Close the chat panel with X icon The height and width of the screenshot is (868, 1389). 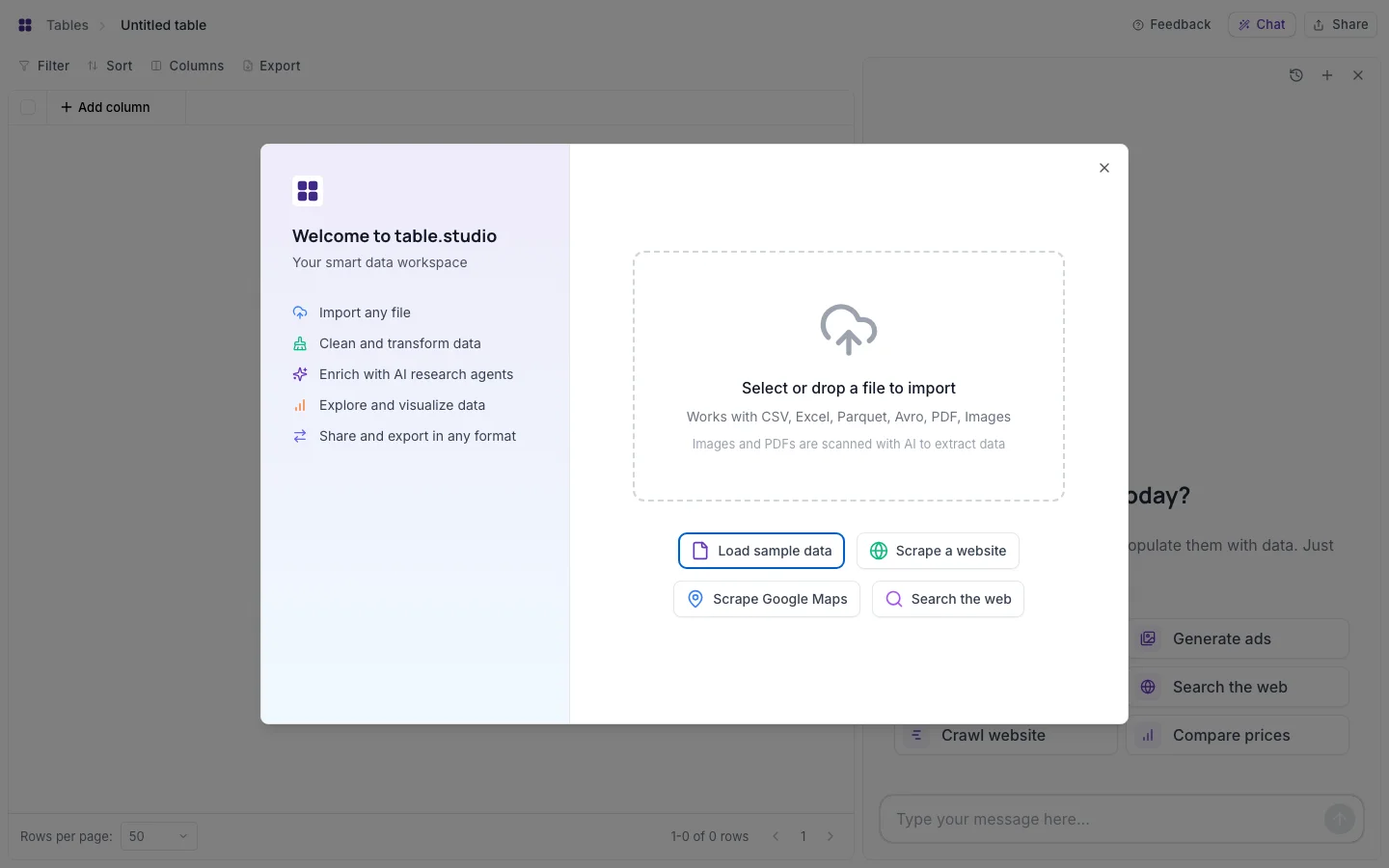click(1358, 75)
